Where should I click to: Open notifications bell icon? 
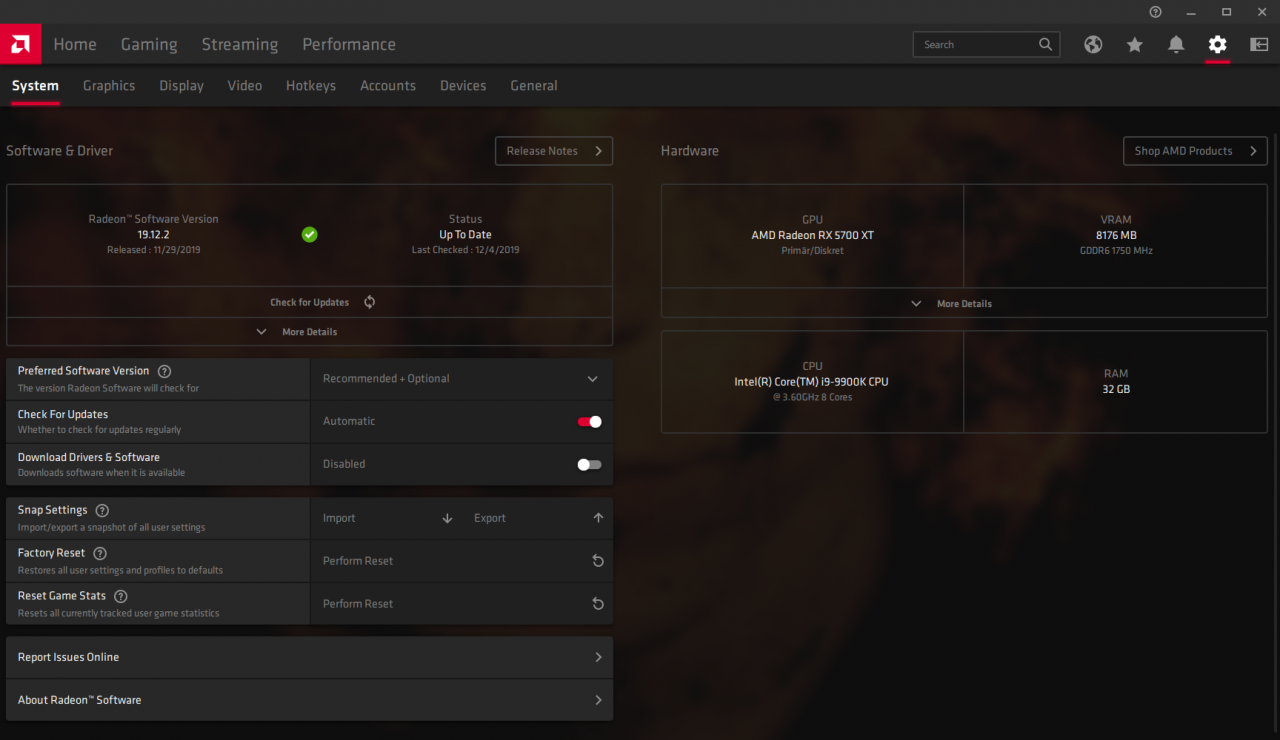pyautogui.click(x=1176, y=44)
